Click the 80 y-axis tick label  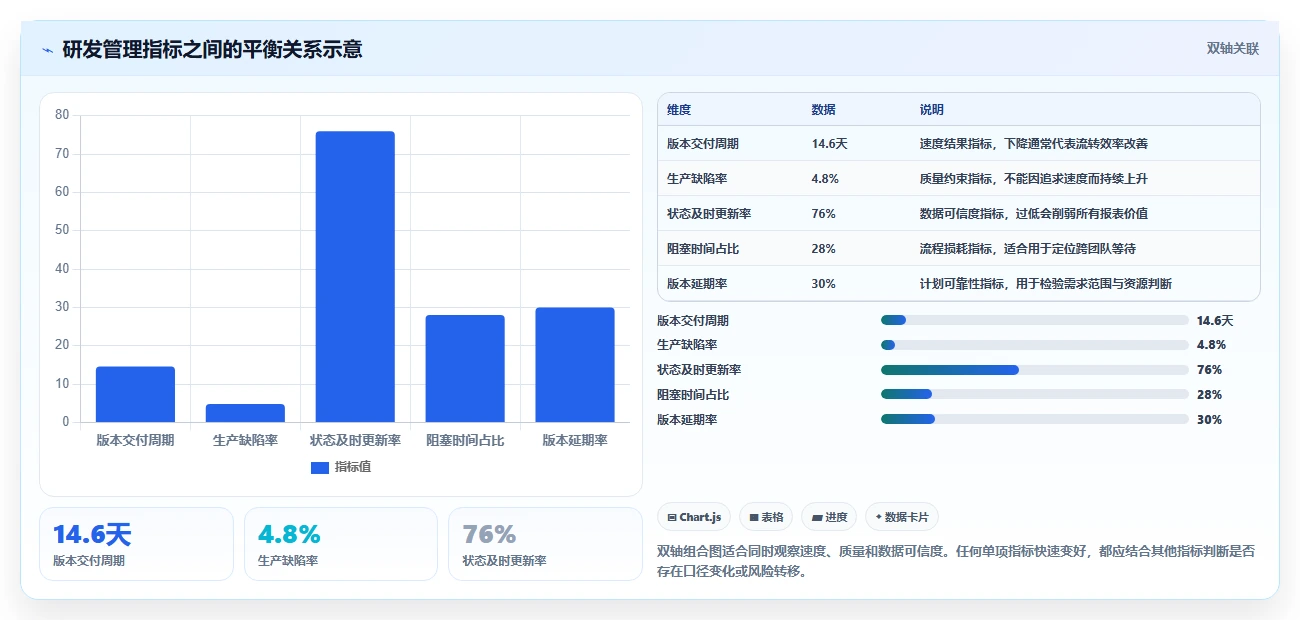(62, 115)
